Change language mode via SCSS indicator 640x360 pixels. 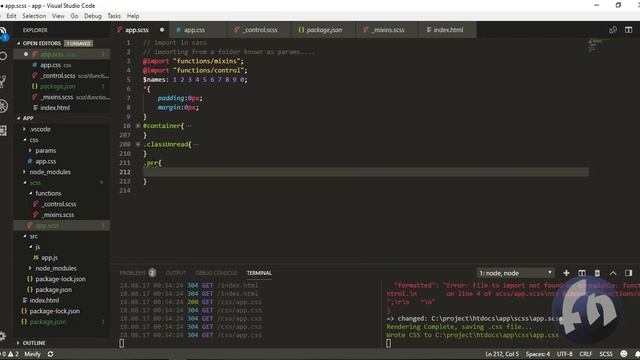[606, 354]
